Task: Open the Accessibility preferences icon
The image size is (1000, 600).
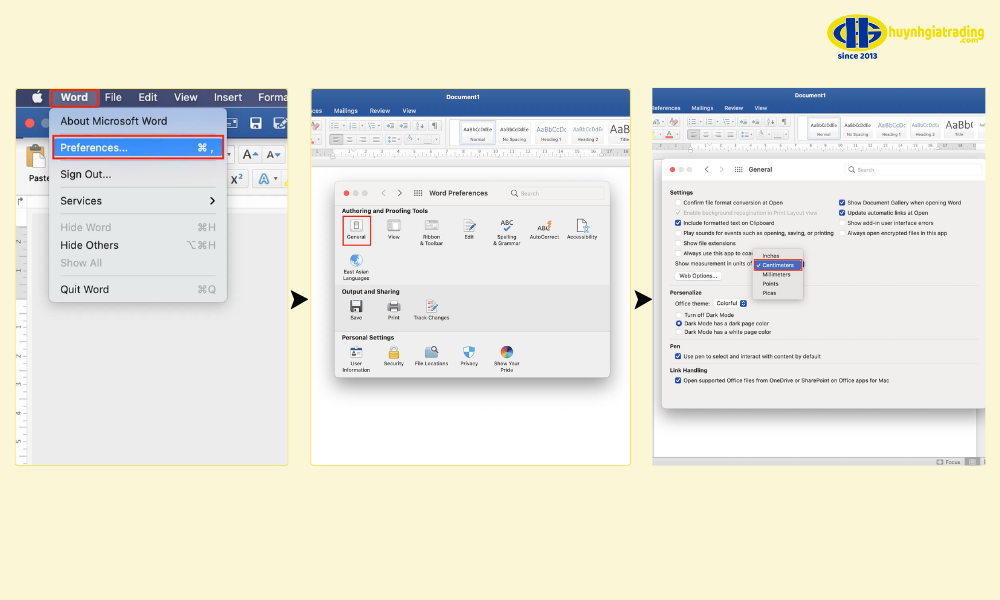Action: point(581,229)
